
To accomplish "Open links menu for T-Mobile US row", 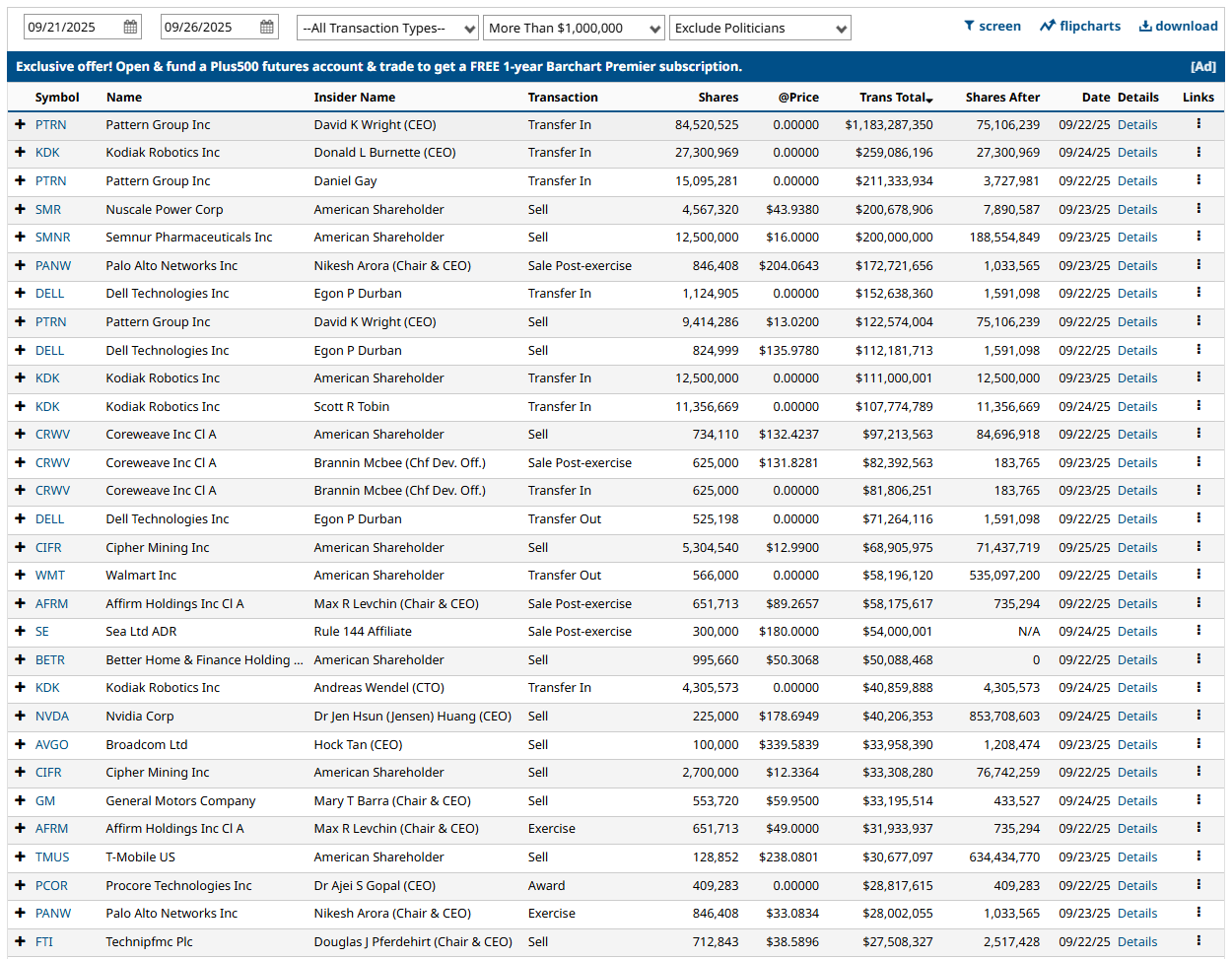I will click(x=1198, y=856).
